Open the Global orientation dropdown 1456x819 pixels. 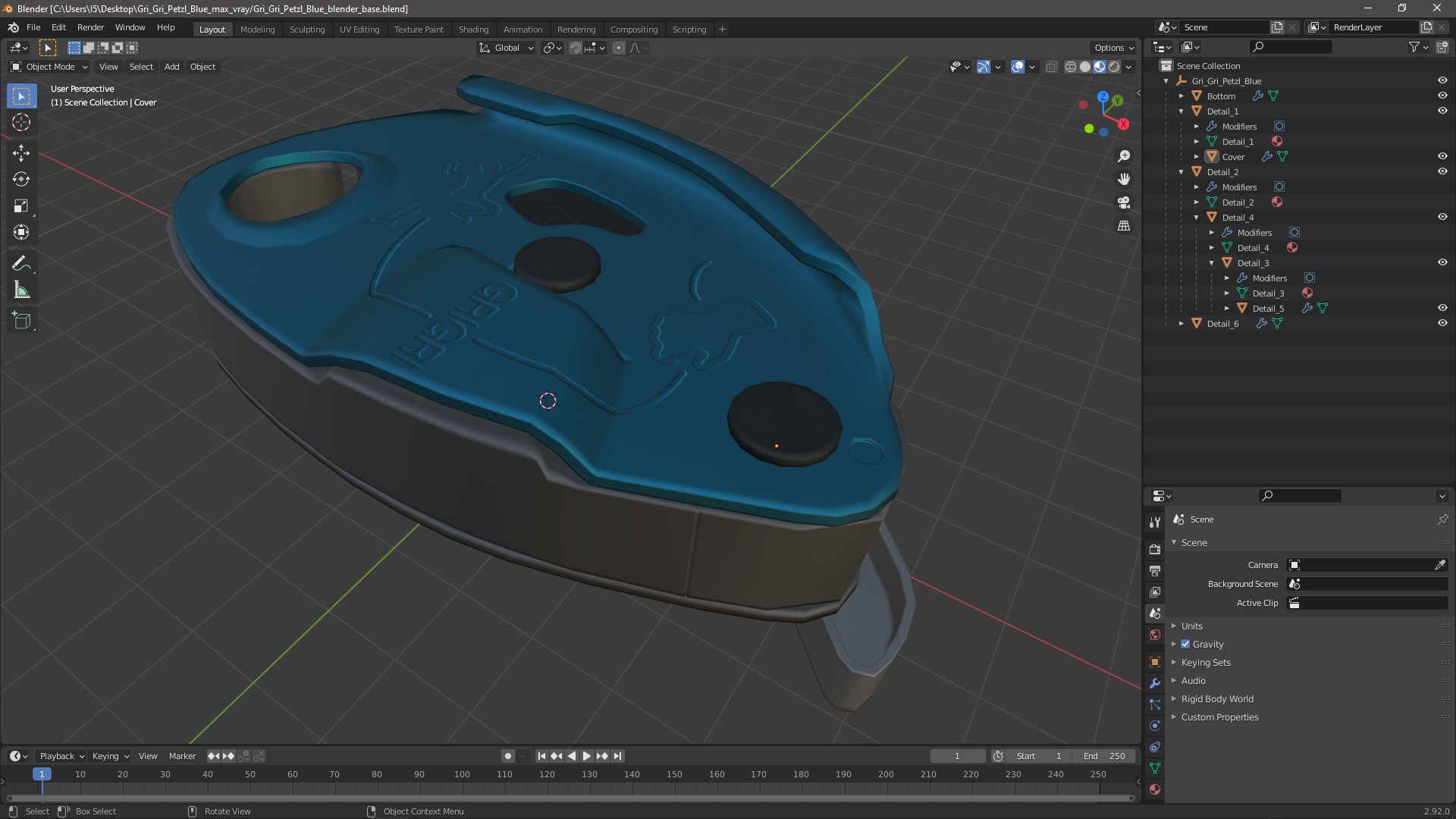pos(506,48)
